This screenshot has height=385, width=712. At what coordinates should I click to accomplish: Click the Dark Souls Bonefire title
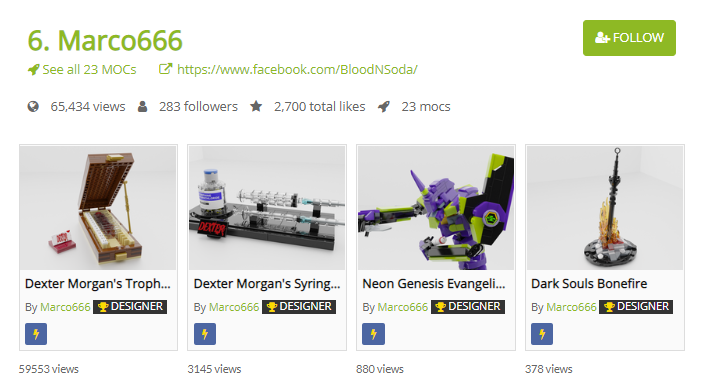pyautogui.click(x=589, y=284)
